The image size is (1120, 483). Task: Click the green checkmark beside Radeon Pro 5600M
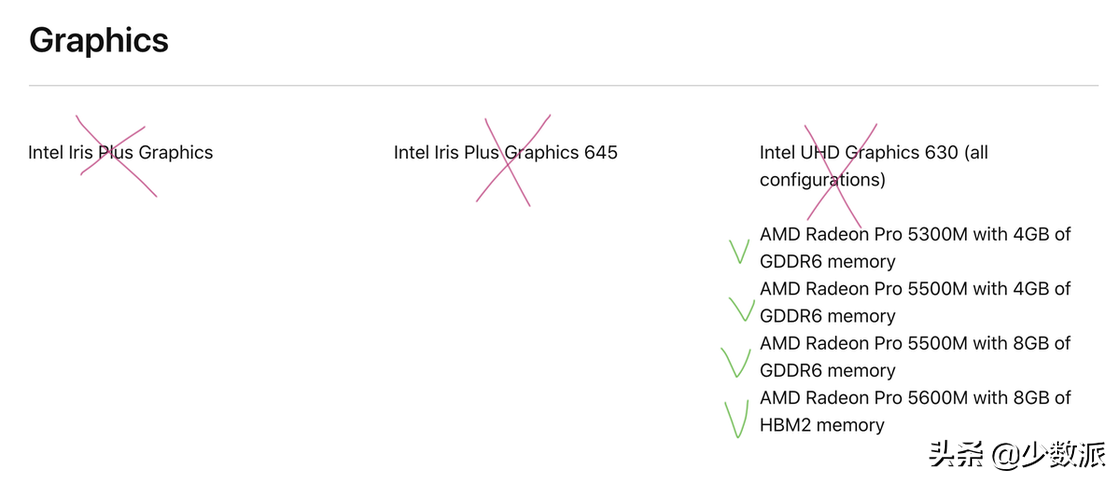pos(737,419)
